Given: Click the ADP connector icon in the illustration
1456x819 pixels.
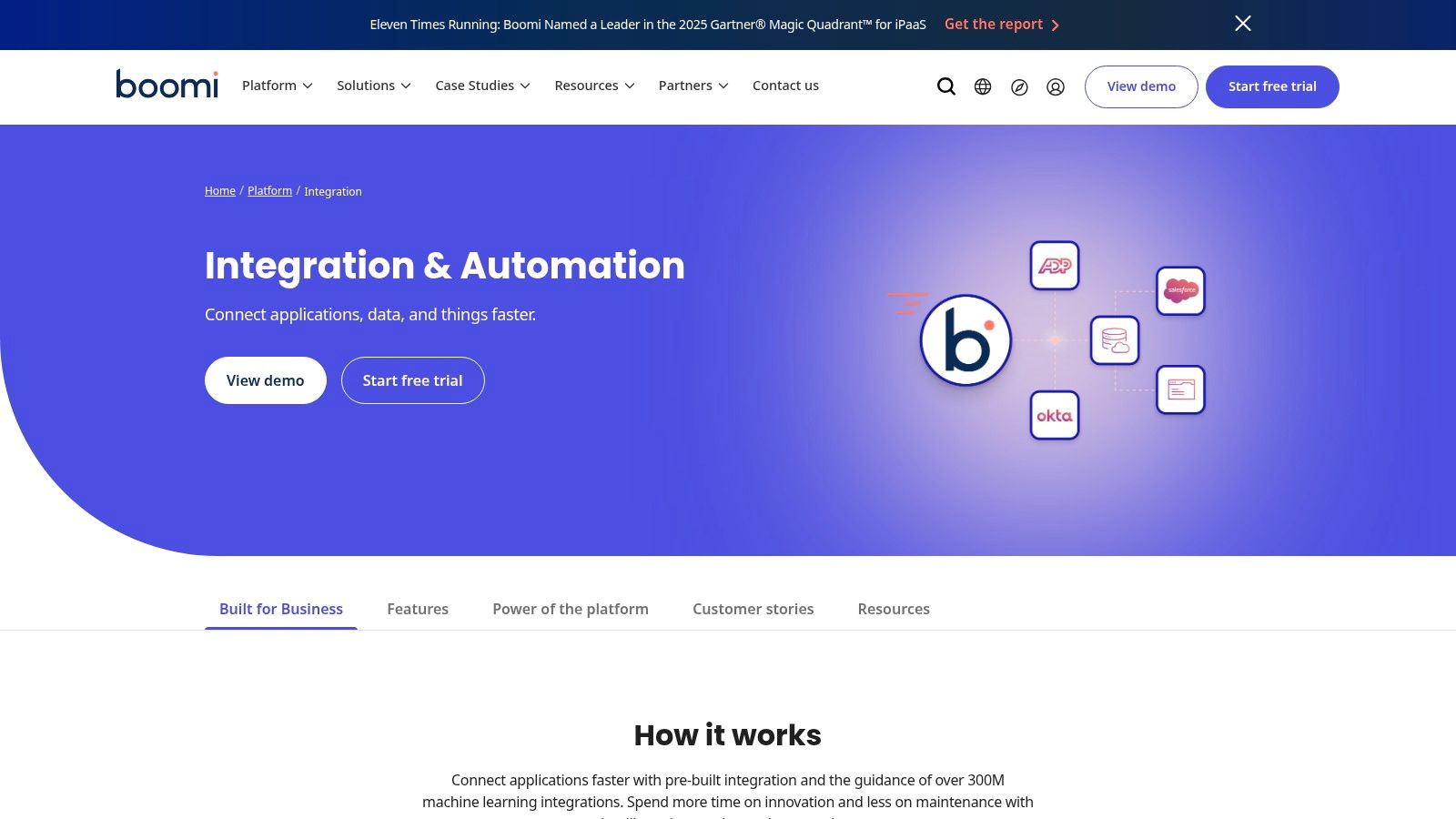Looking at the screenshot, I should coord(1055,266).
